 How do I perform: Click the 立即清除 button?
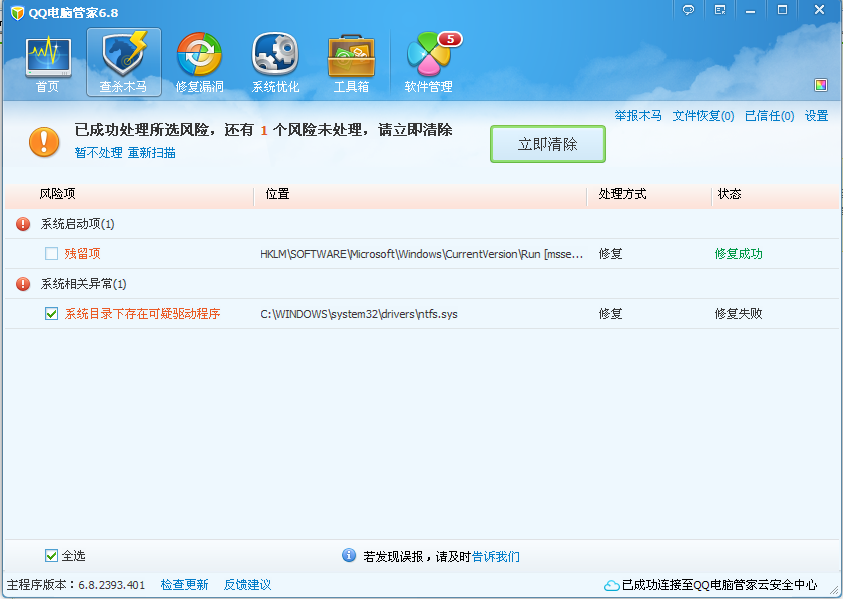548,144
